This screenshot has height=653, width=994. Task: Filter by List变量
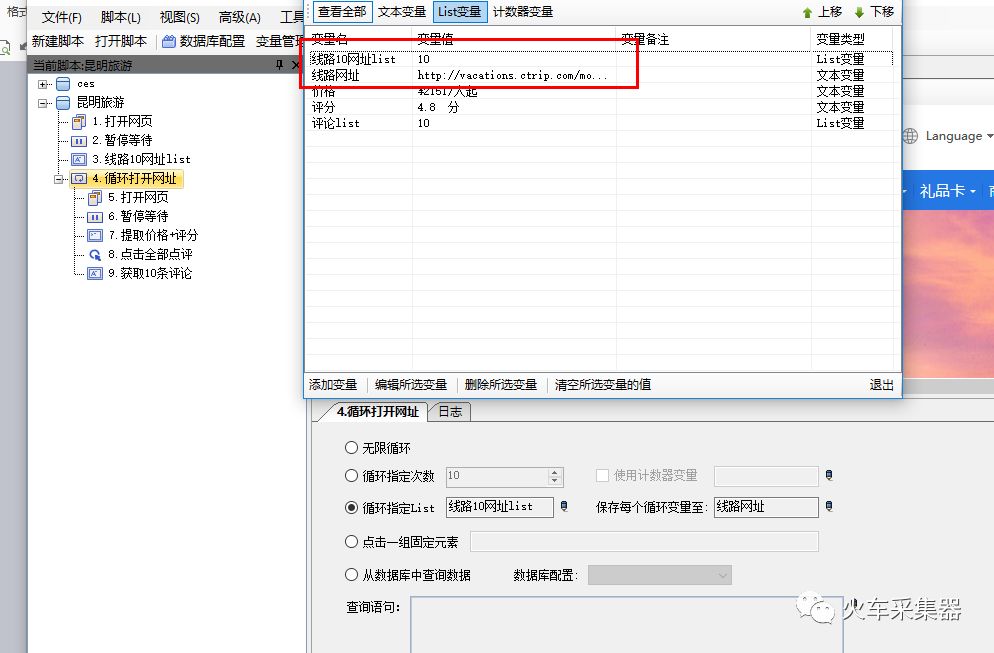460,12
